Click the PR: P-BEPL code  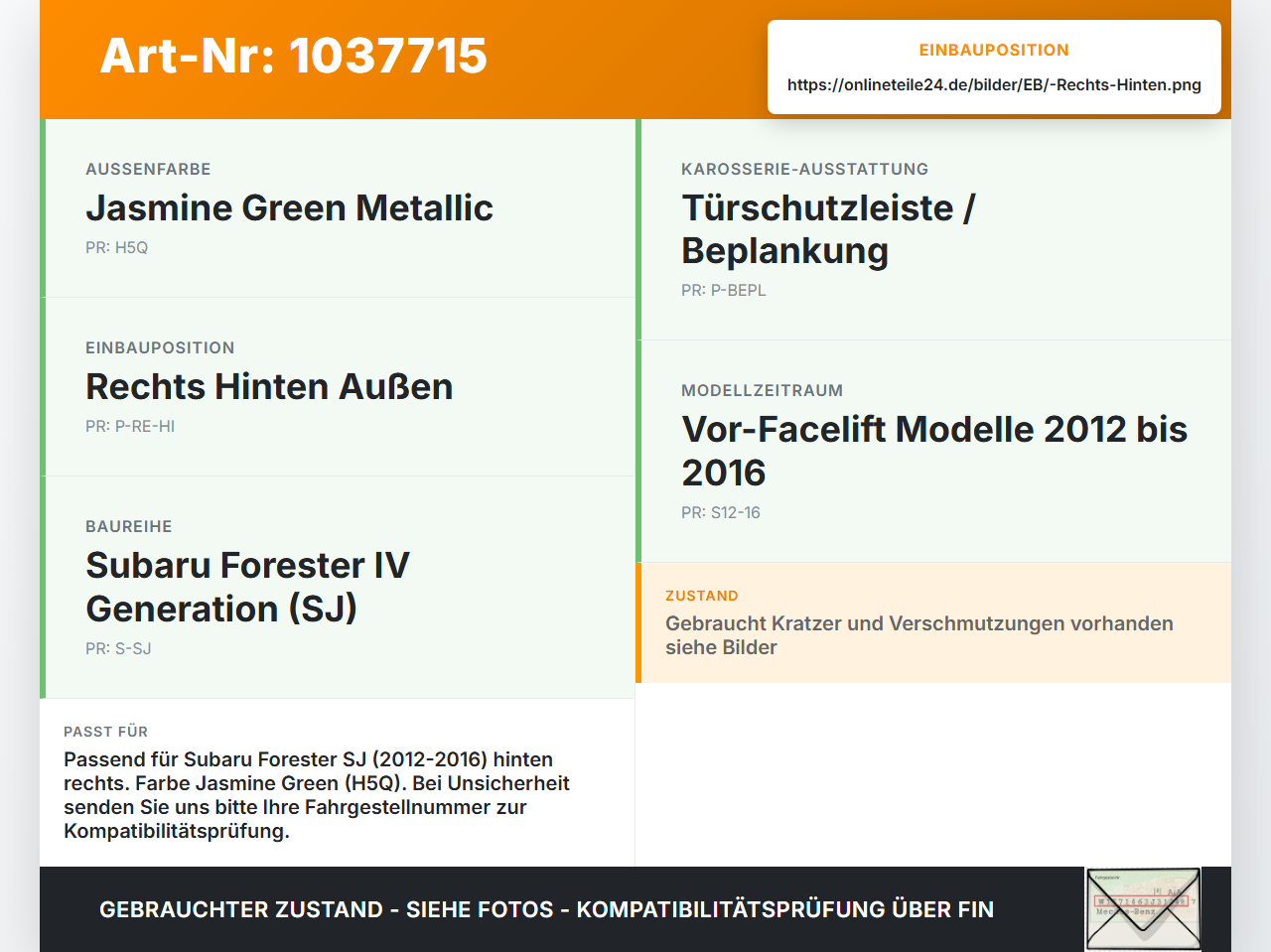[x=724, y=290]
